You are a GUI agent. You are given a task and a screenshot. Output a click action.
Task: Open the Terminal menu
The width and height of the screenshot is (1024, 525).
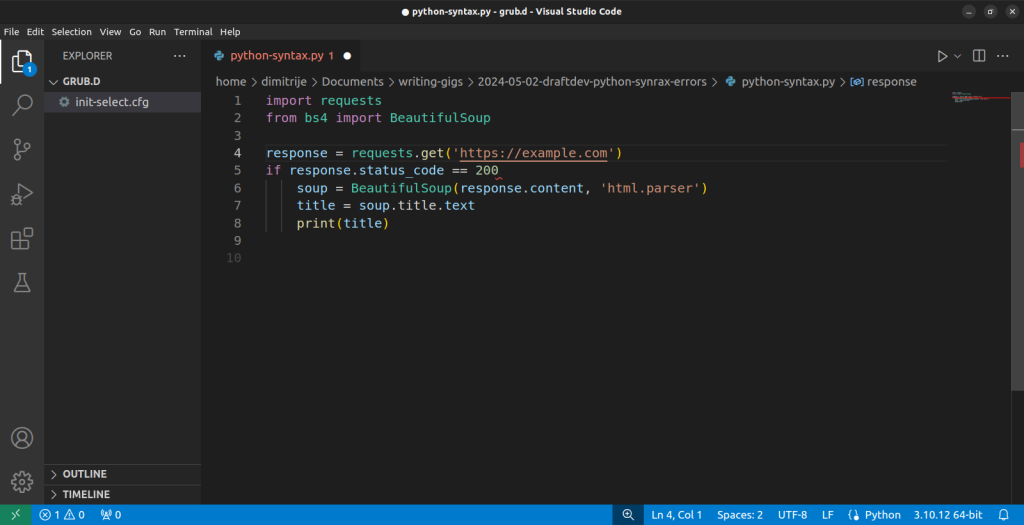click(x=193, y=32)
